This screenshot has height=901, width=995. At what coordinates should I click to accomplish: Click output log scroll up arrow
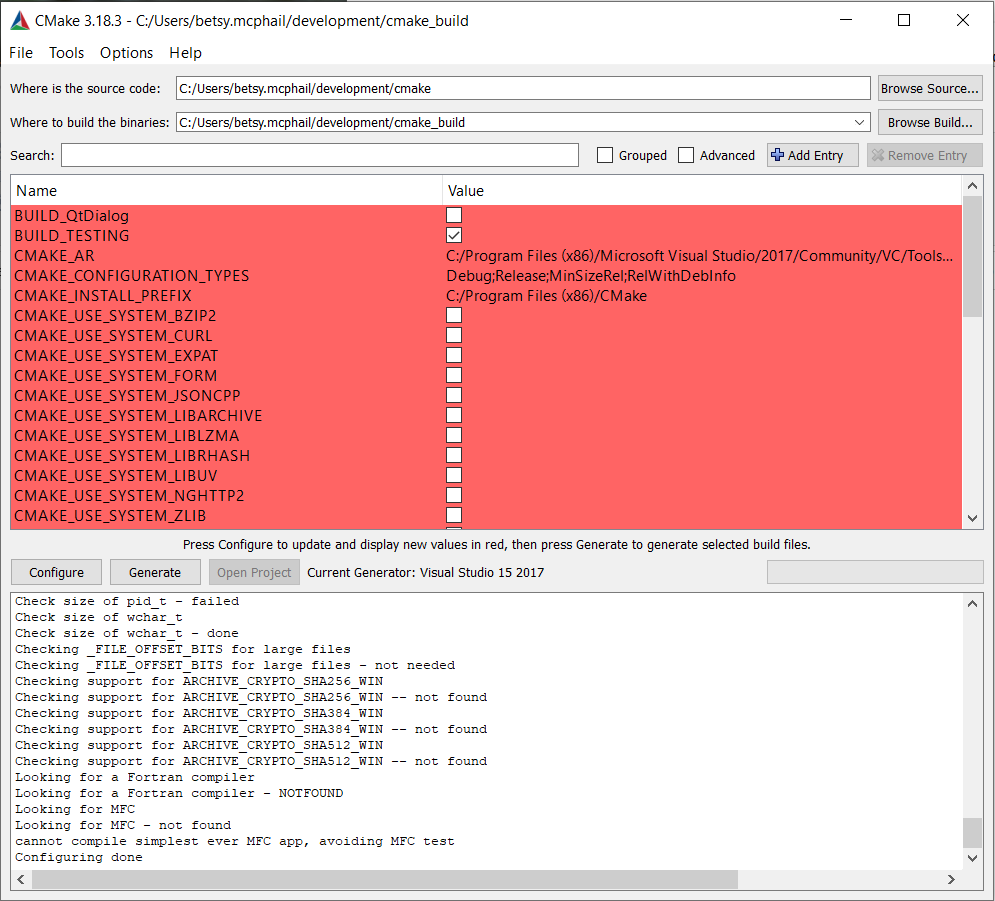(972, 604)
